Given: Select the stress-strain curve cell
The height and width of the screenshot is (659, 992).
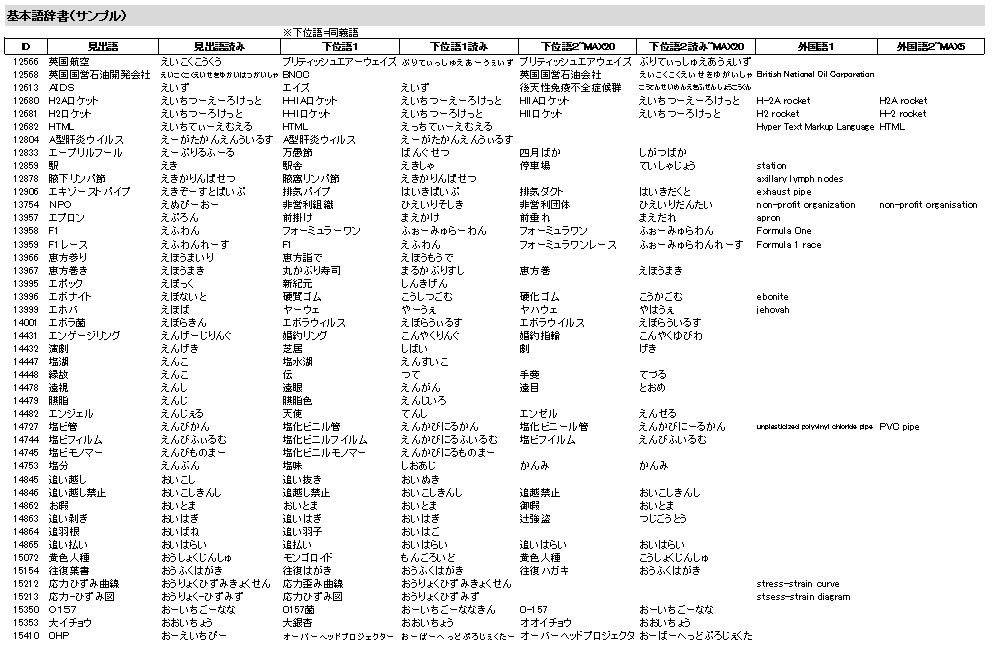Looking at the screenshot, I should (798, 584).
